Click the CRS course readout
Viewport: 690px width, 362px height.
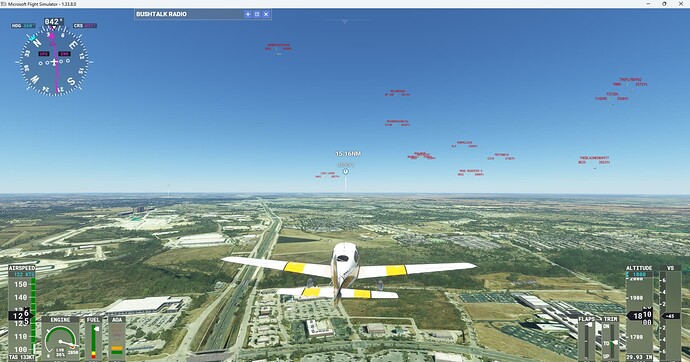[85, 26]
